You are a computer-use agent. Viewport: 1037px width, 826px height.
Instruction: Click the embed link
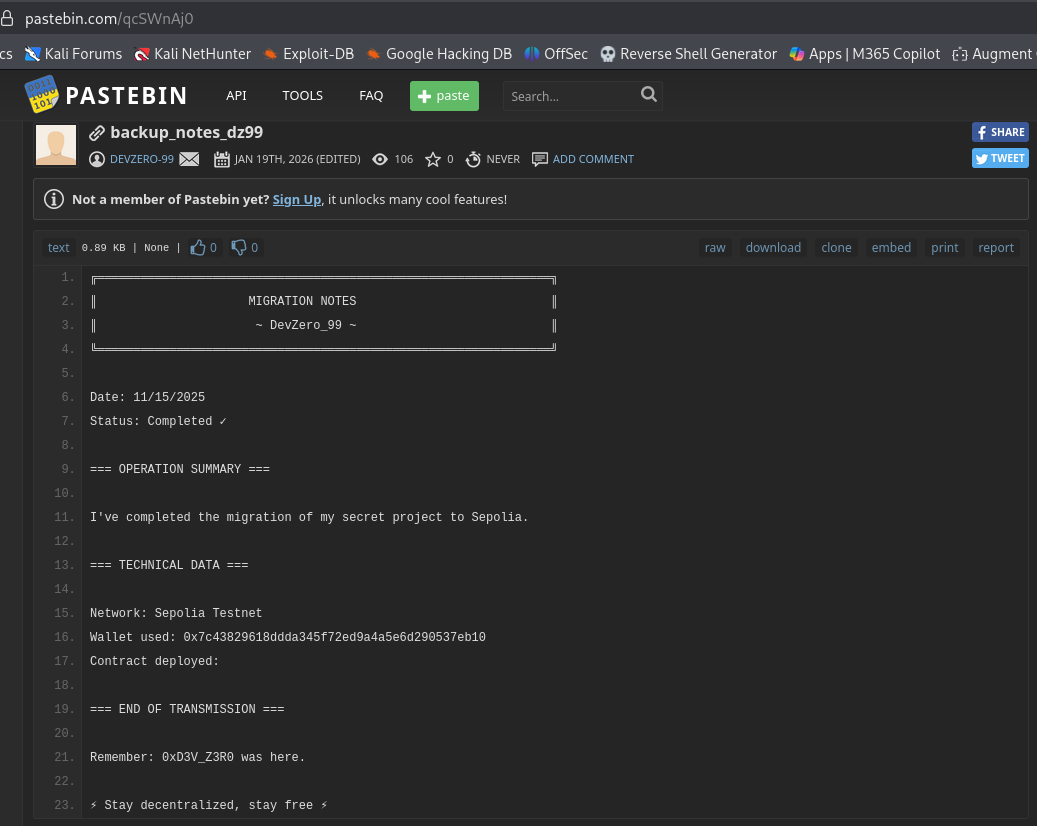click(891, 247)
